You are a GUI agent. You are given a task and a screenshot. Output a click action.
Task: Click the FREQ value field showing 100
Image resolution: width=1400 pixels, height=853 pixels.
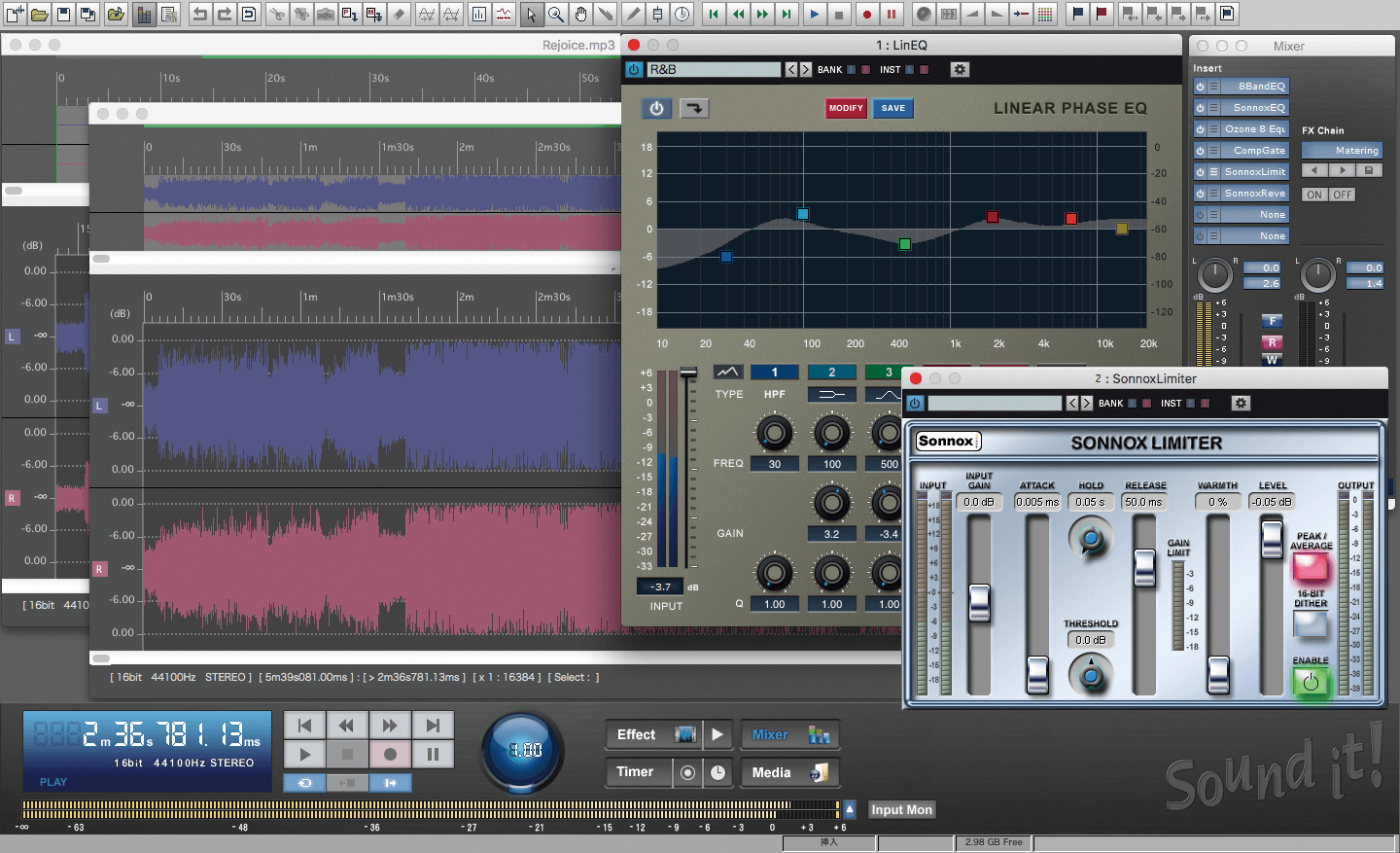point(832,464)
